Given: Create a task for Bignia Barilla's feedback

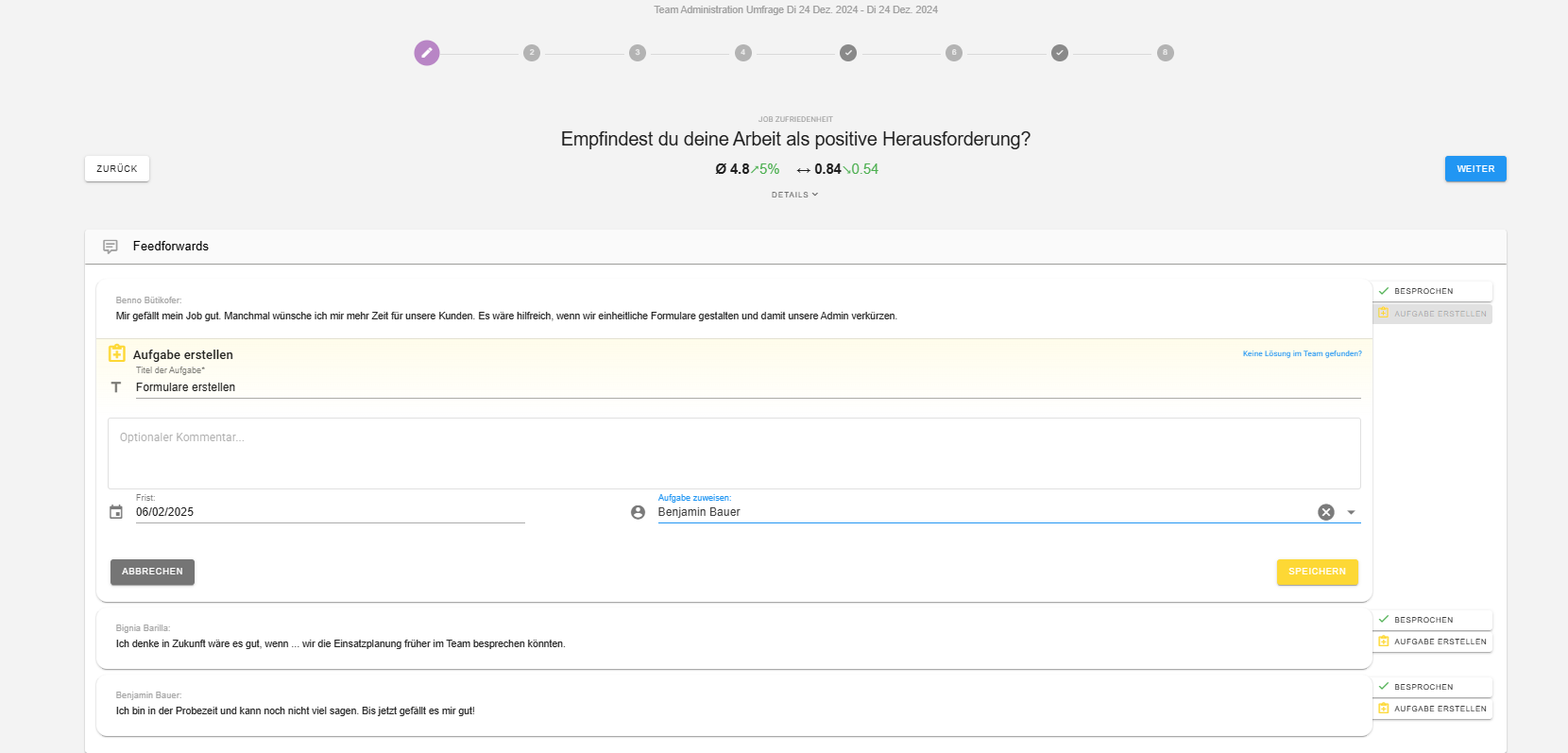Looking at the screenshot, I should point(1432,642).
